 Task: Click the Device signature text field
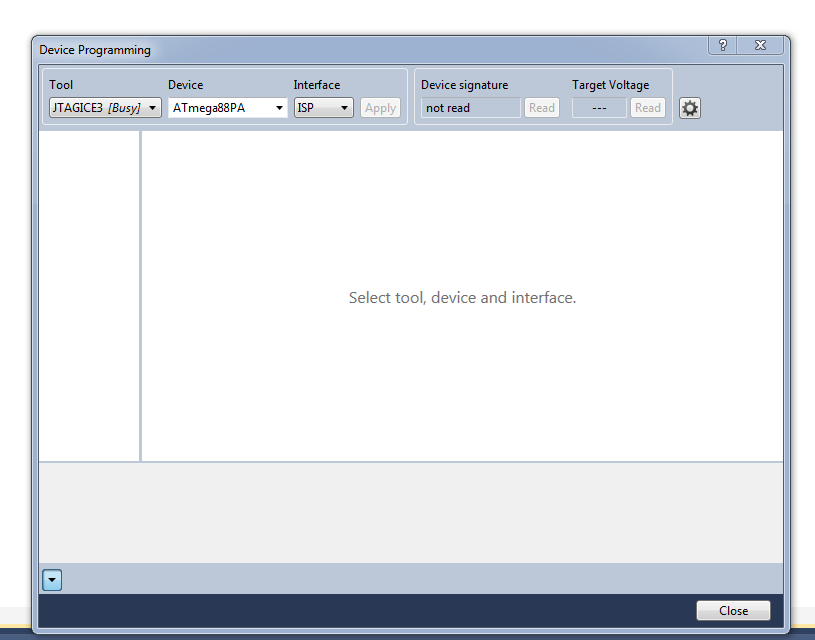(x=470, y=107)
